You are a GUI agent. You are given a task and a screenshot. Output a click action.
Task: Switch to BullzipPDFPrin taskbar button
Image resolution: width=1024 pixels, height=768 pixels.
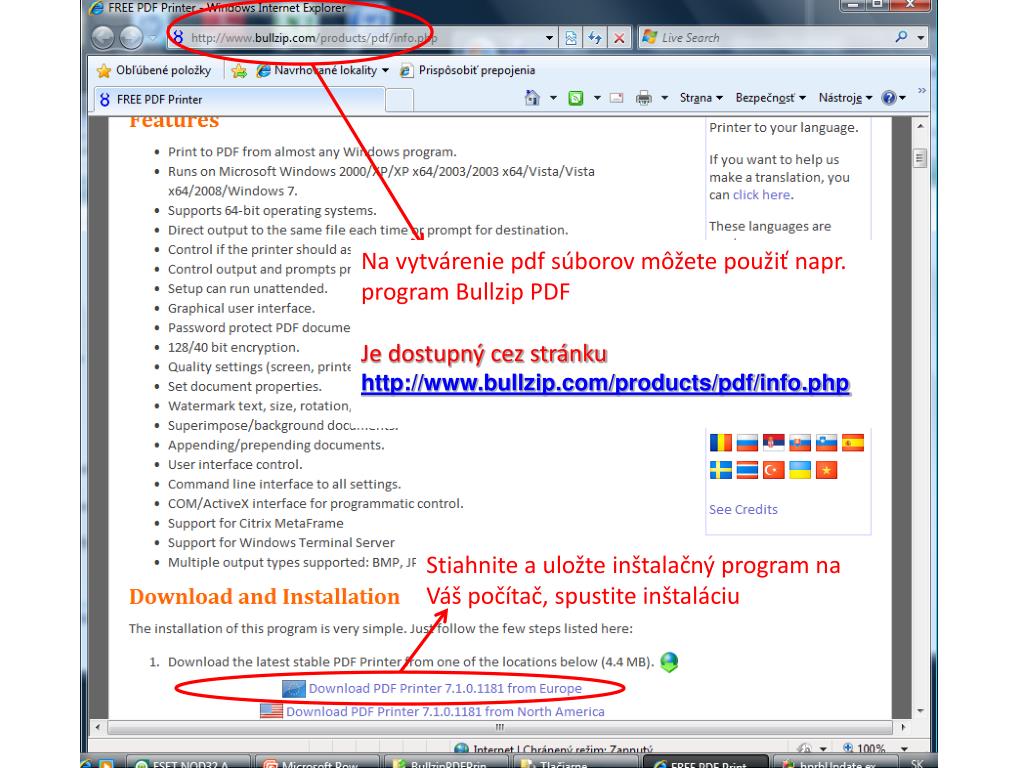click(x=445, y=763)
